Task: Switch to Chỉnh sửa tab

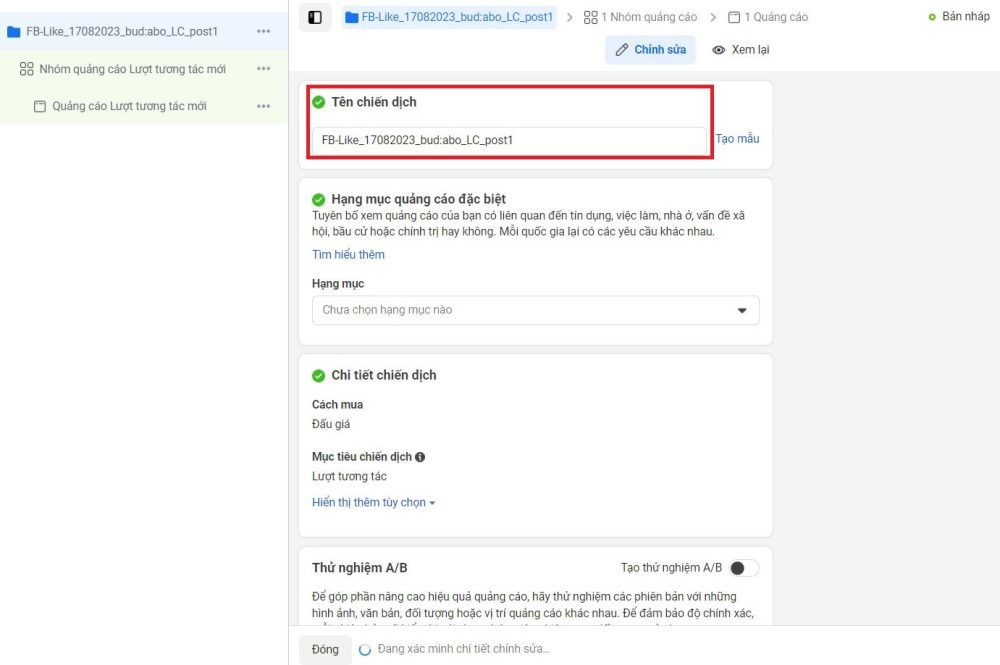Action: 651,50
